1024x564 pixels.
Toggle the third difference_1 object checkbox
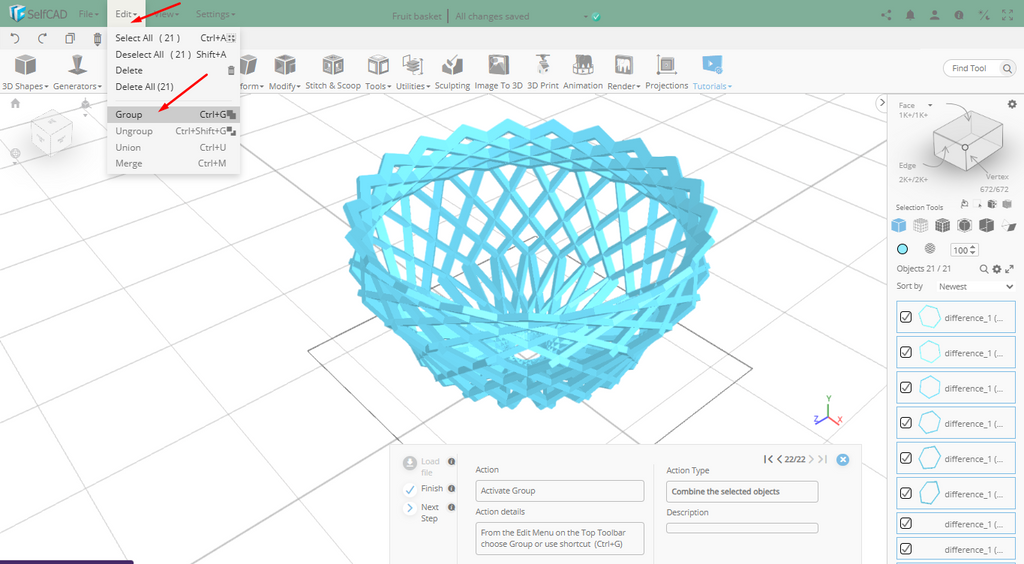click(906, 387)
